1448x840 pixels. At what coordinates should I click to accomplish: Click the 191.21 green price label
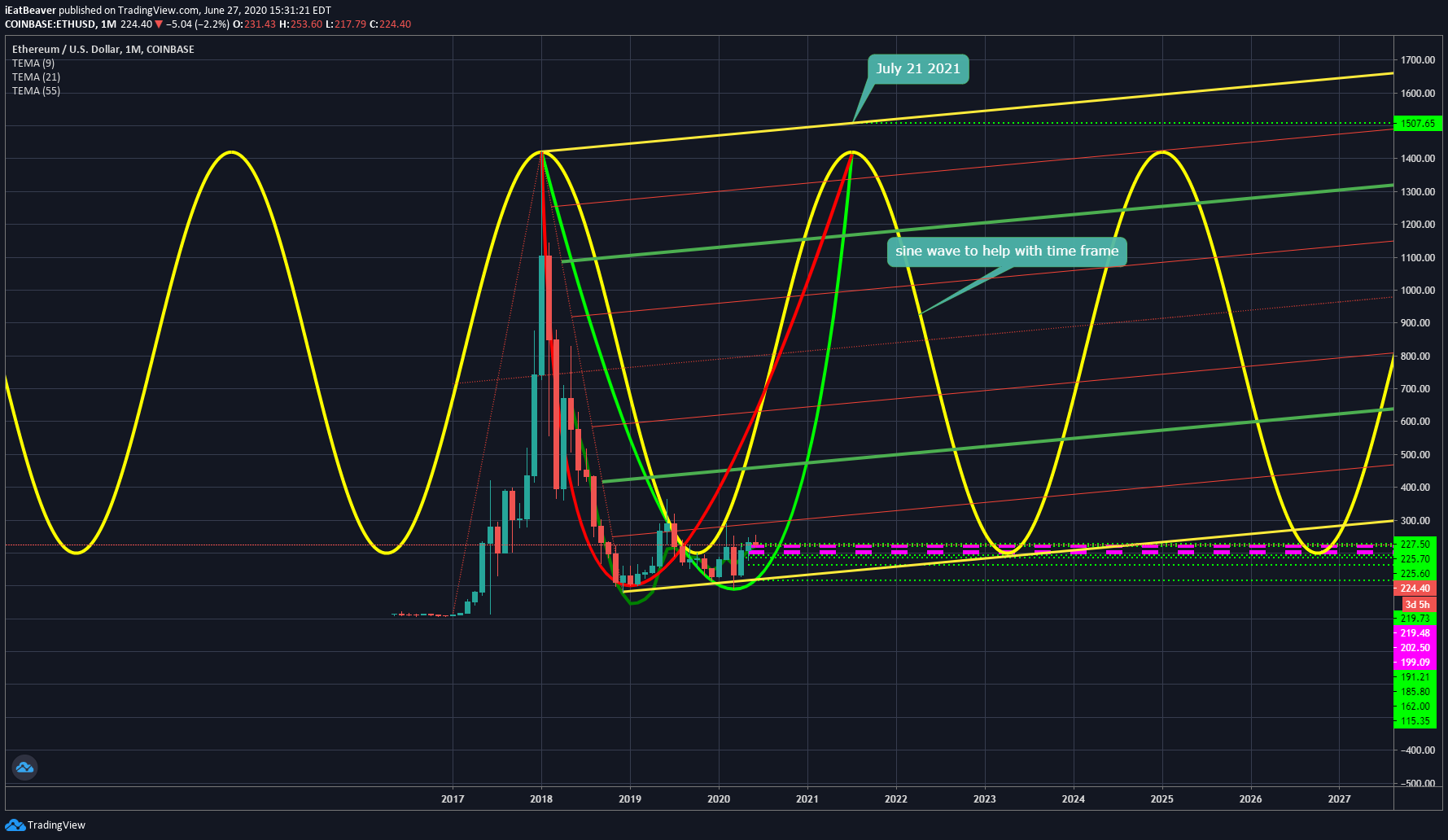click(x=1415, y=677)
